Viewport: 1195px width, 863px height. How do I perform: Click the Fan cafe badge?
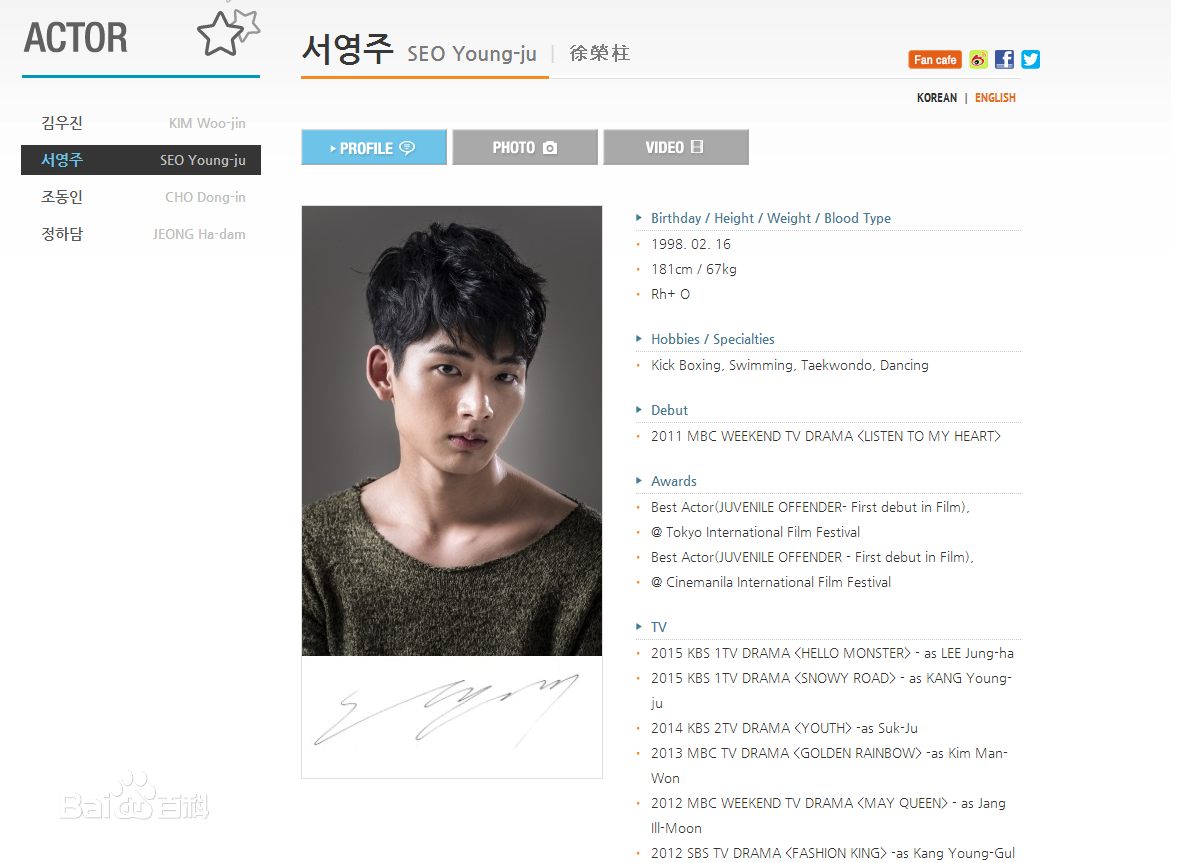point(935,59)
